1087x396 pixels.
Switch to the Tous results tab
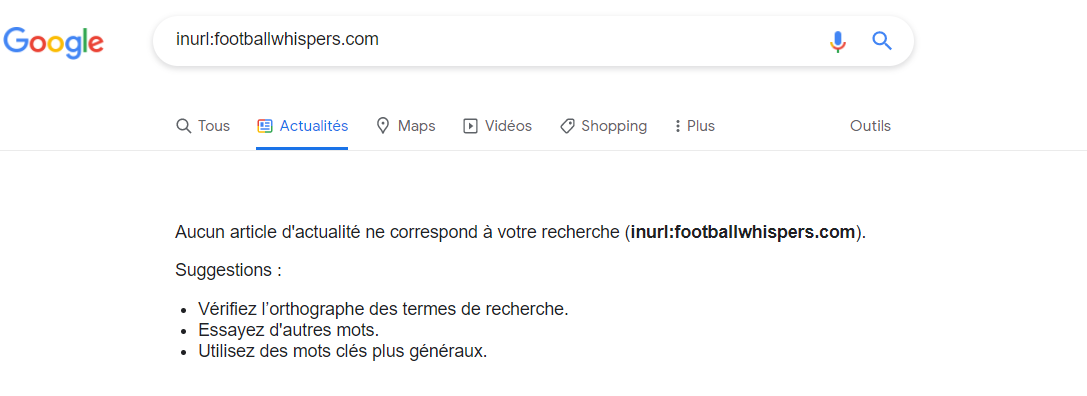203,126
